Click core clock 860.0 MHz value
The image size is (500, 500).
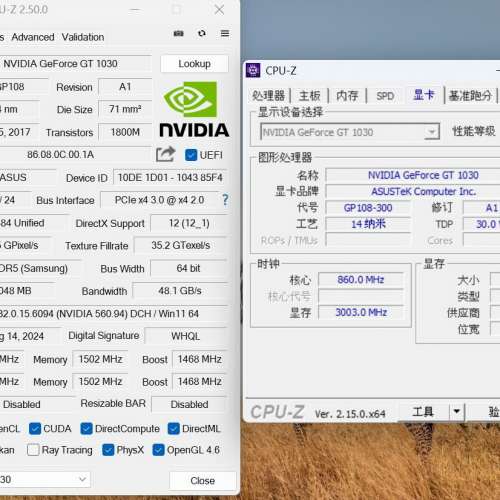coord(361,279)
